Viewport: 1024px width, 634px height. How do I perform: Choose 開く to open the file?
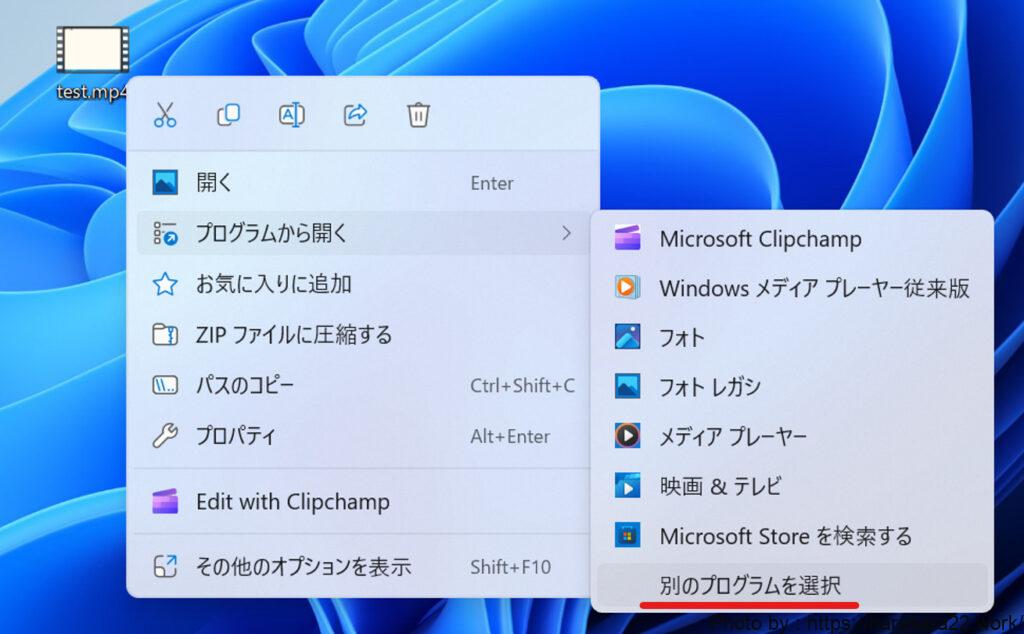point(213,183)
